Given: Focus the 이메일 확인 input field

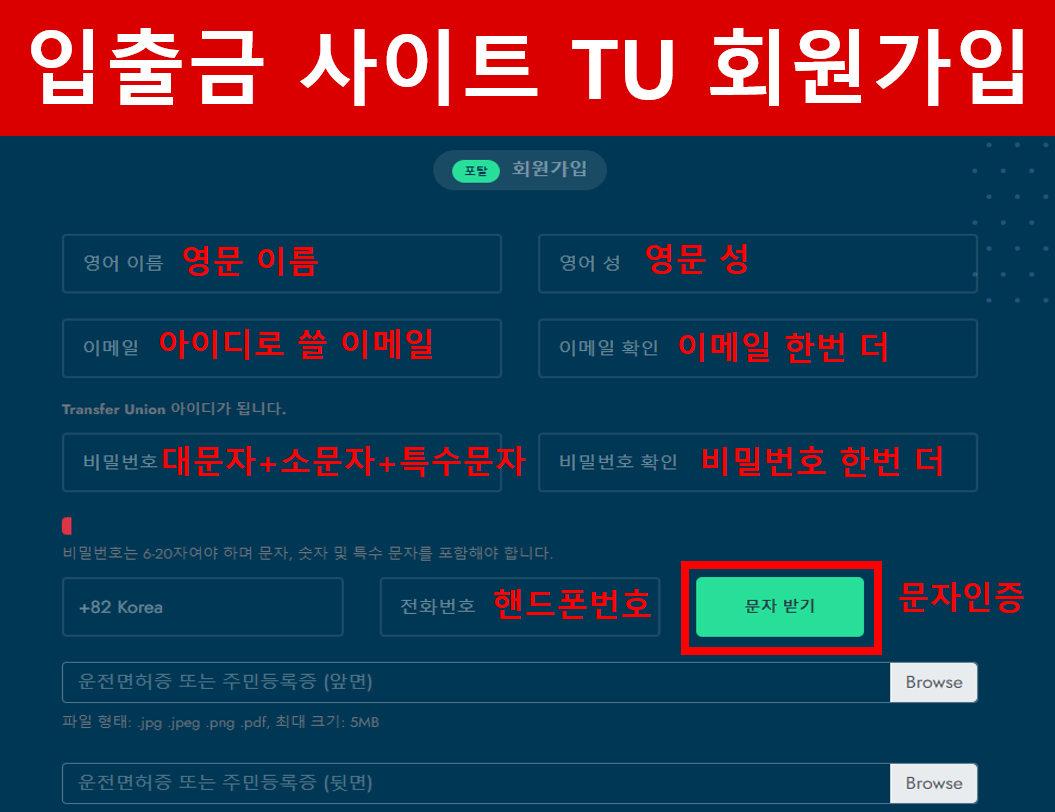Looking at the screenshot, I should pos(758,348).
